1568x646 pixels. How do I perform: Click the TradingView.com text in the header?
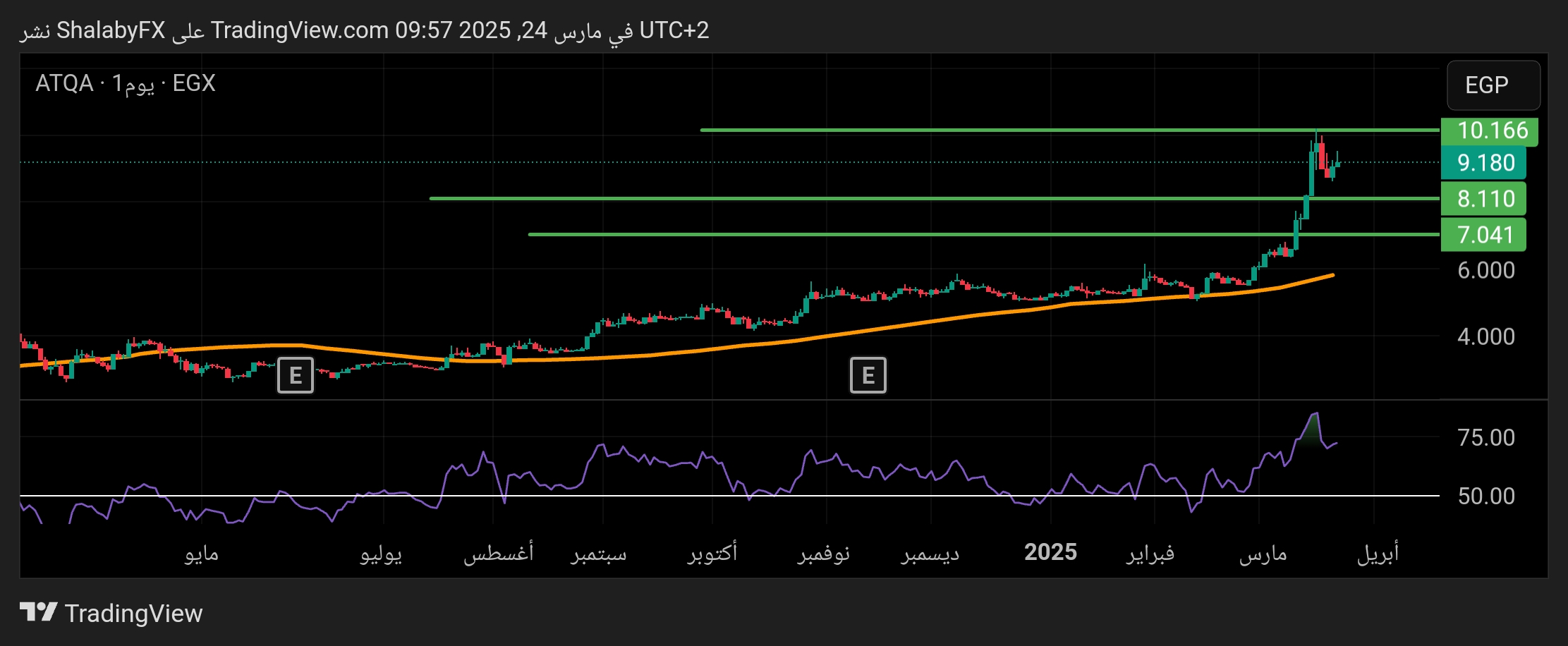click(300, 30)
